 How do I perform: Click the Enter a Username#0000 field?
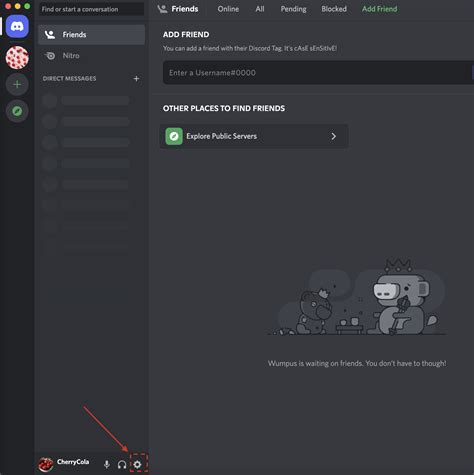click(x=317, y=73)
